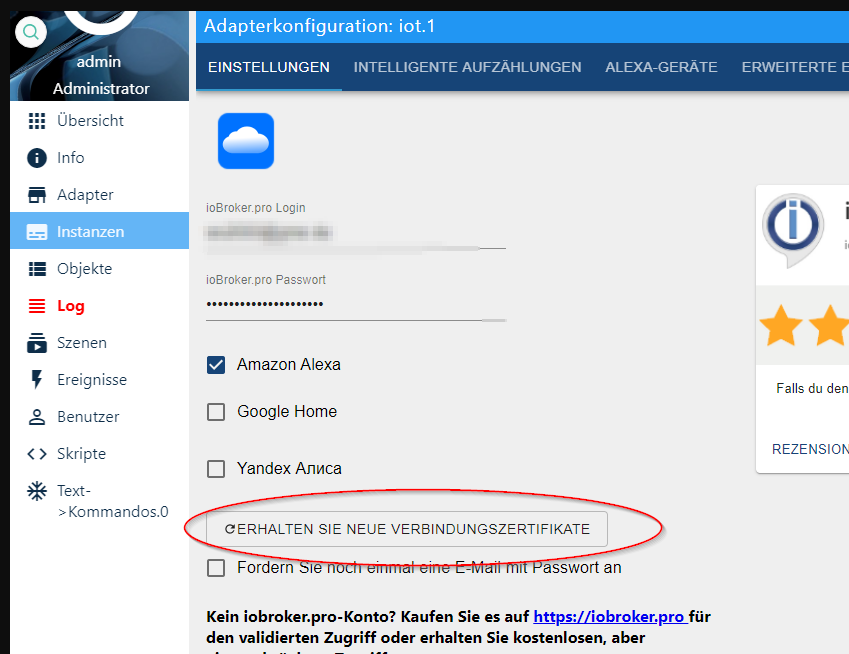Click the ioBroker logo in review card
This screenshot has width=849, height=654.
tap(793, 230)
